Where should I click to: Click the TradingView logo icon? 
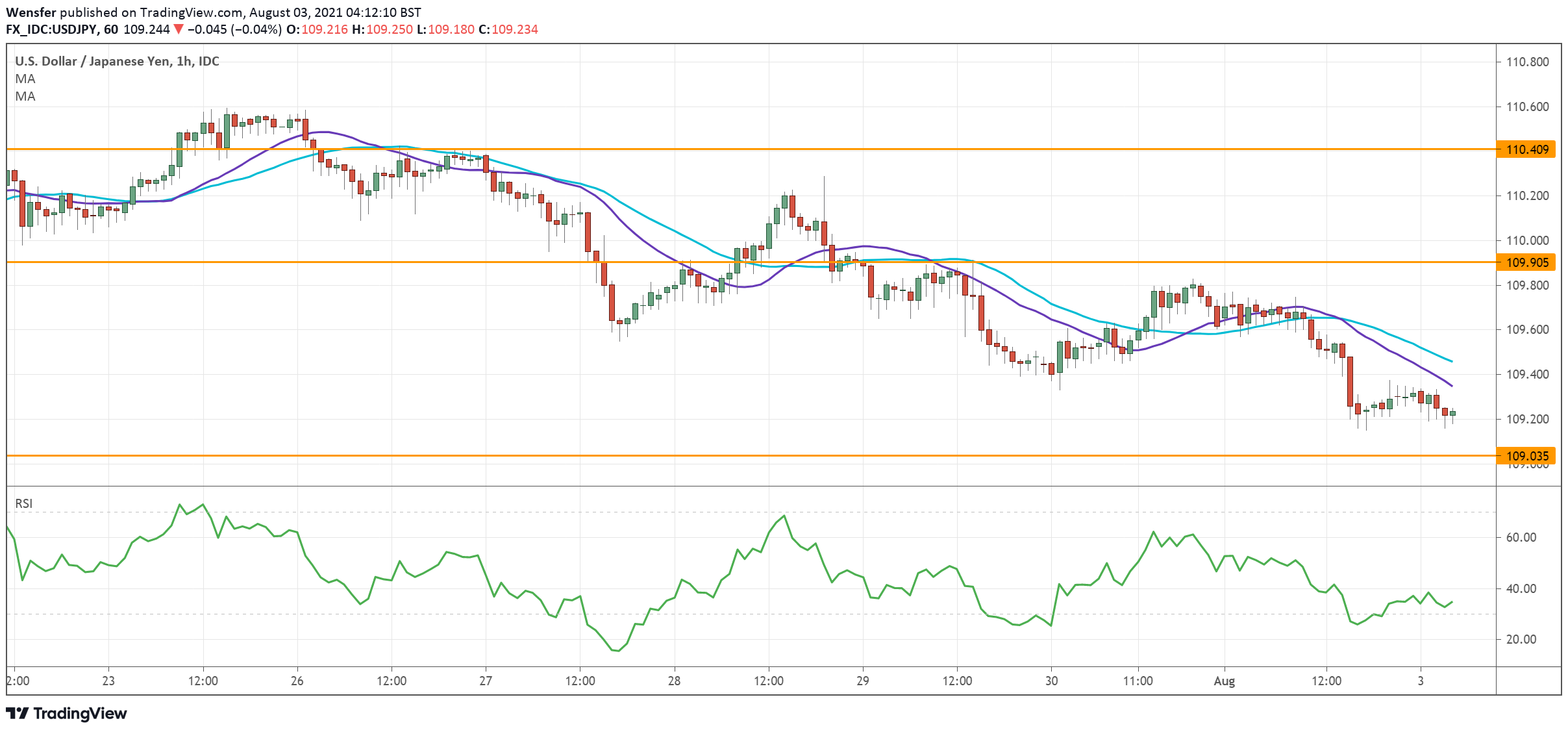pos(18,713)
